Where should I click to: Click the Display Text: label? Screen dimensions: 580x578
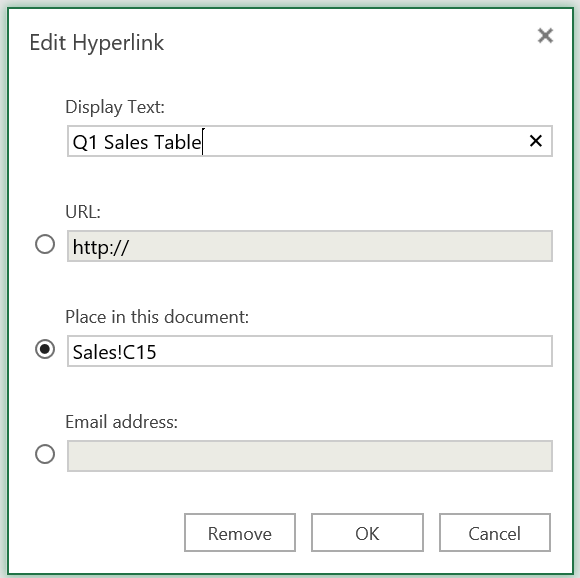point(115,108)
